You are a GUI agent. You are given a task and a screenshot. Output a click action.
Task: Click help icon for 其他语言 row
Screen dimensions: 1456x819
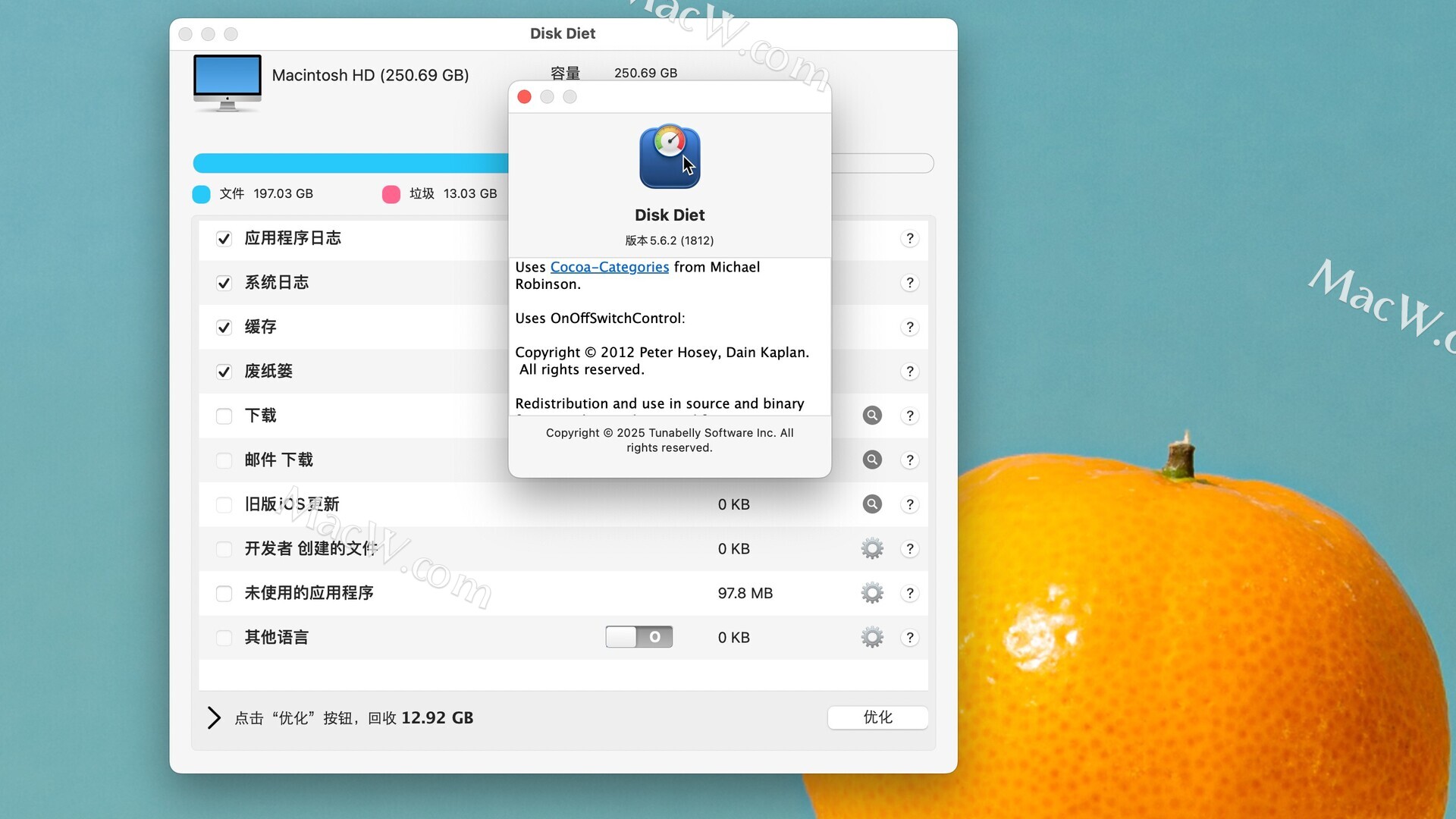coord(909,638)
